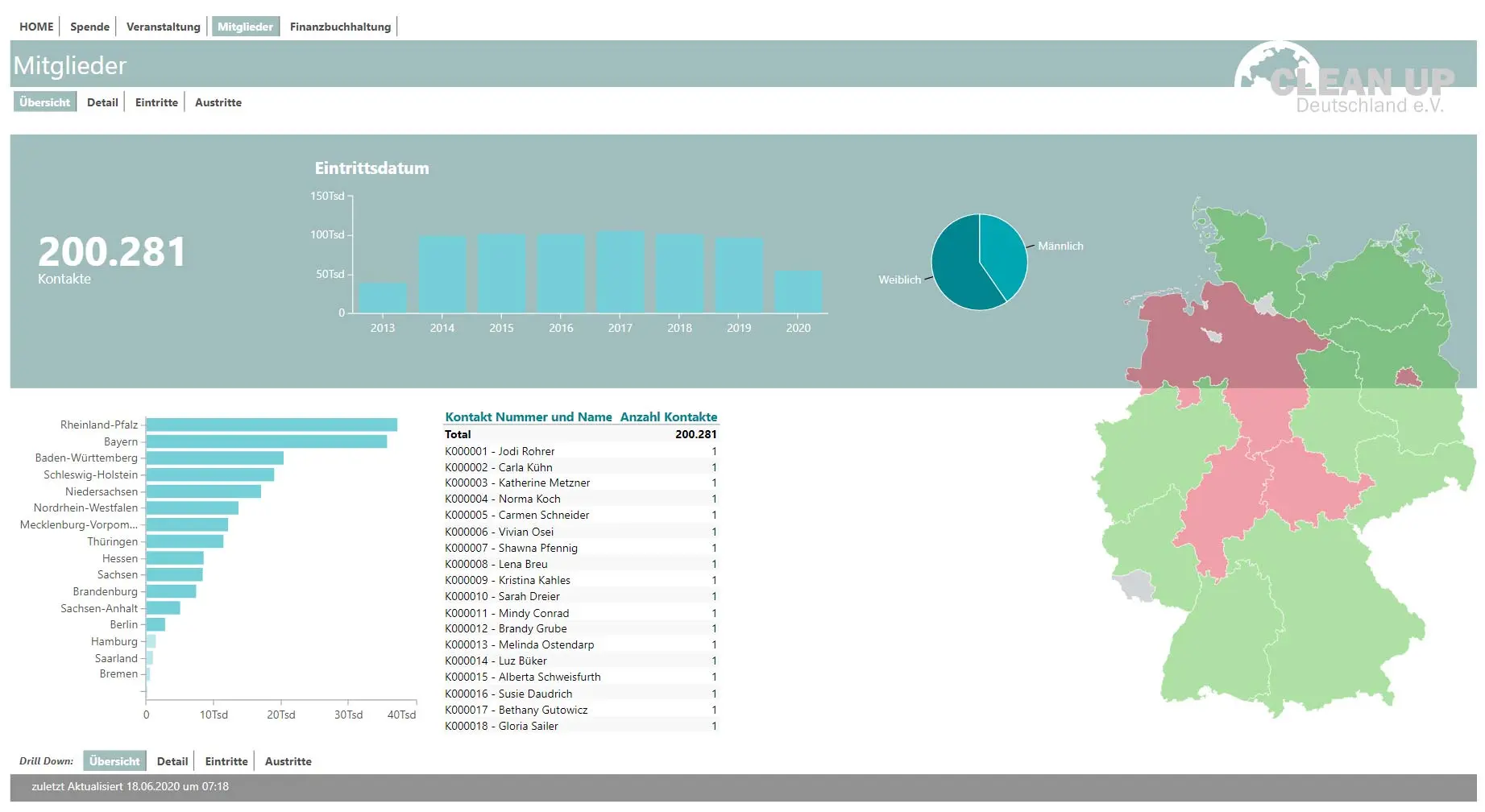Select the 2017 bar in Eintrittsdatum chart
The height and width of the screenshot is (812, 1485).
620,271
